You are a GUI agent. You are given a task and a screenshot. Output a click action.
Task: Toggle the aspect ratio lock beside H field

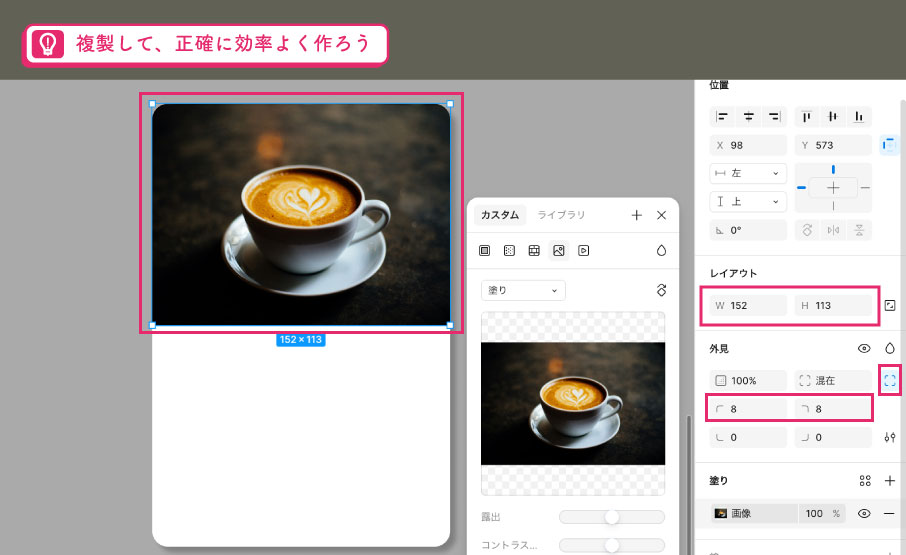pyautogui.click(x=890, y=306)
